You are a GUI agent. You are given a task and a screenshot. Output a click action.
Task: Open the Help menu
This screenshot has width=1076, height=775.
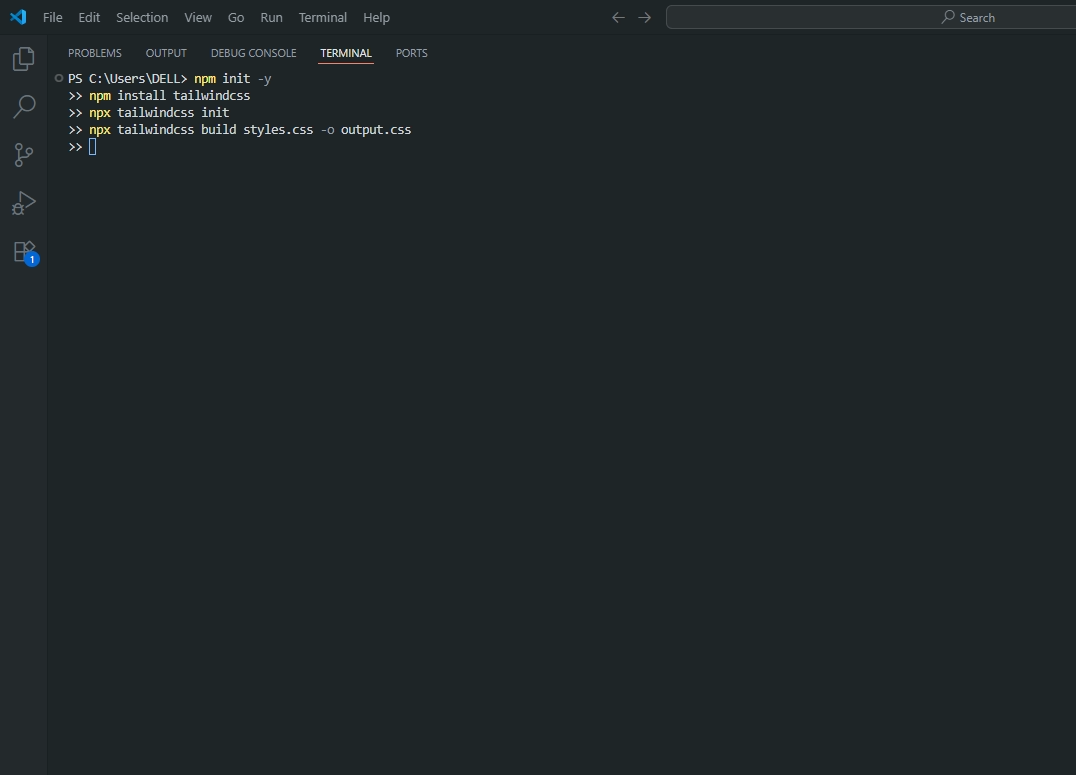(x=376, y=17)
